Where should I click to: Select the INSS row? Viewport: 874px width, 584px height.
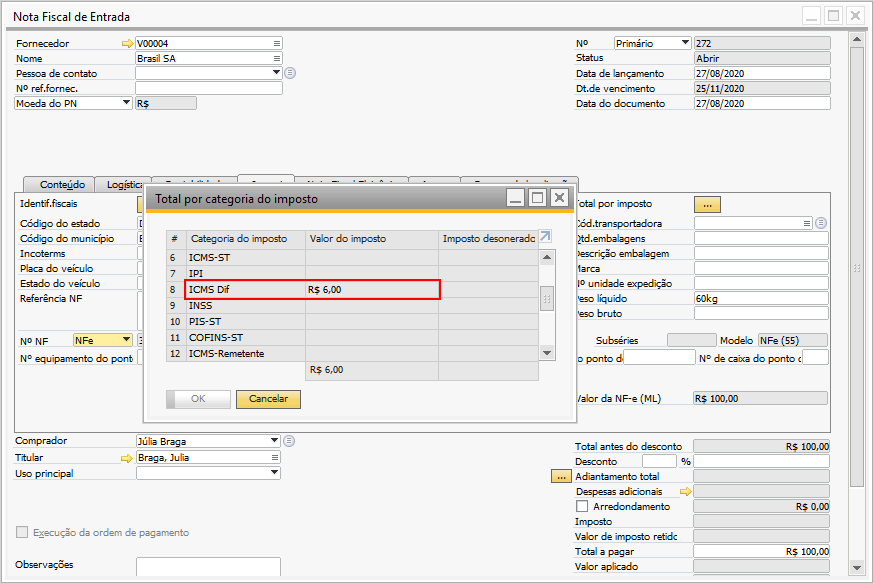click(x=352, y=305)
